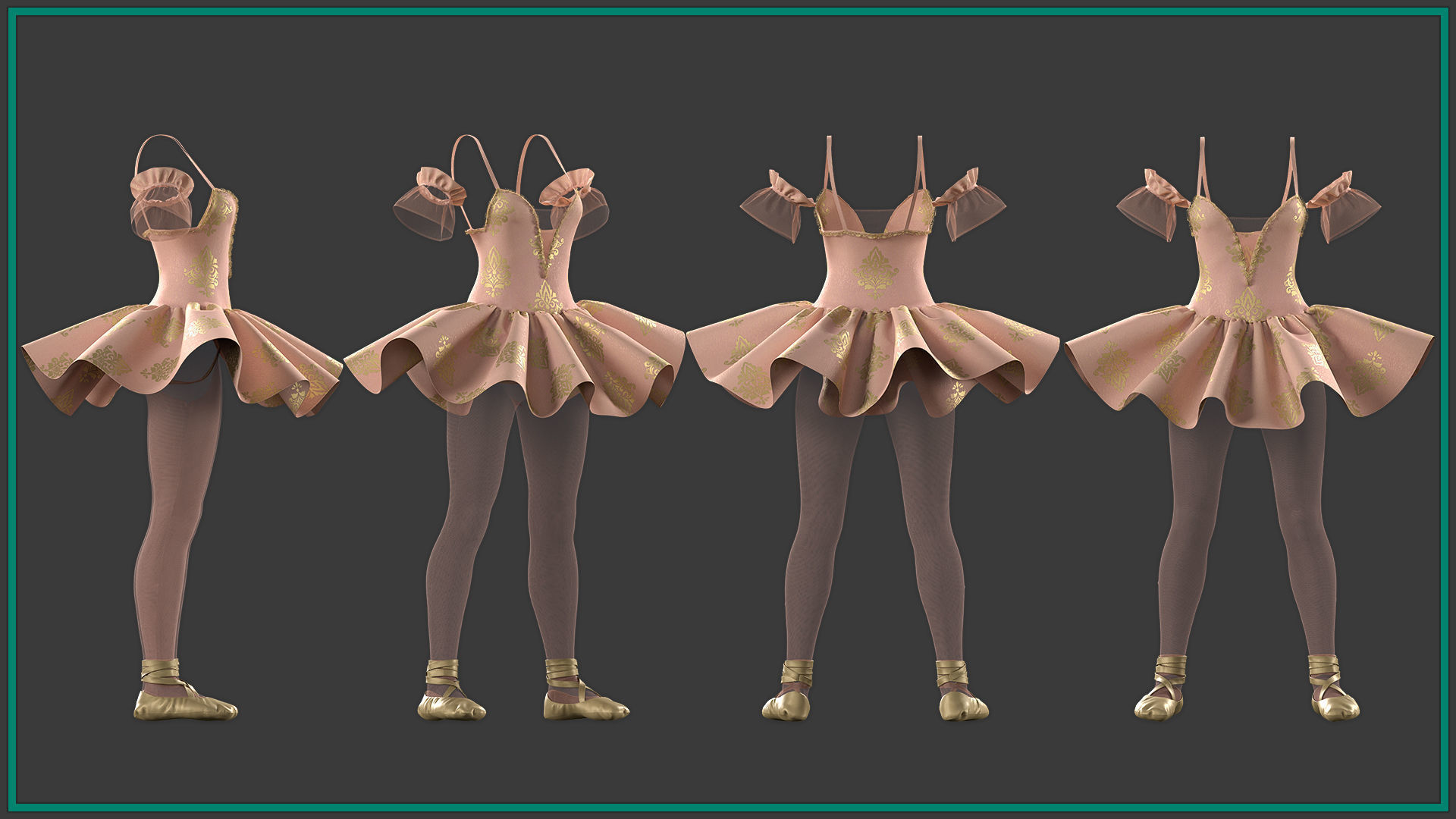
Task: Select the back-view ballet costume render
Action: click(872, 428)
